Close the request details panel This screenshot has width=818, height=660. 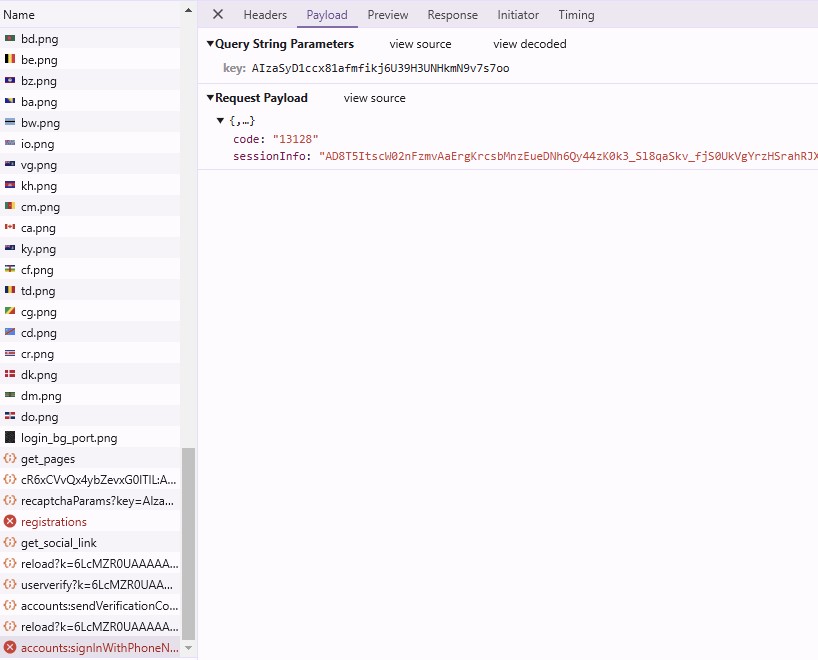218,15
